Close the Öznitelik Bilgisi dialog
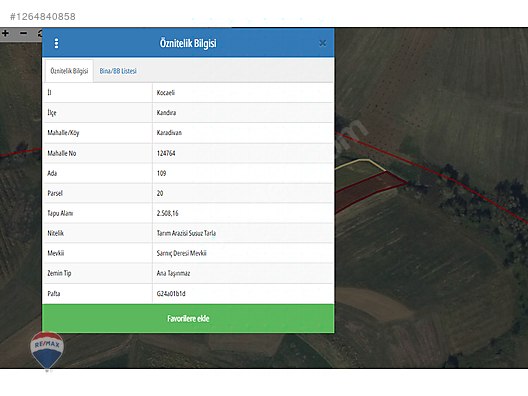The image size is (528, 396). tap(322, 43)
